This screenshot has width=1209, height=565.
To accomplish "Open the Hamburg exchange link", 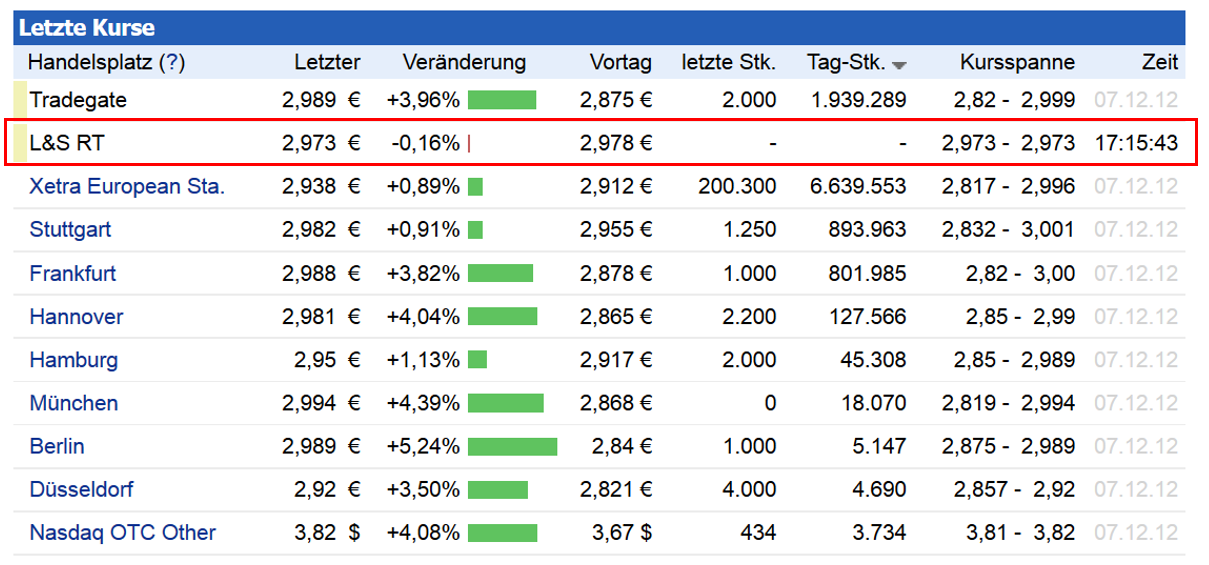I will point(73,360).
